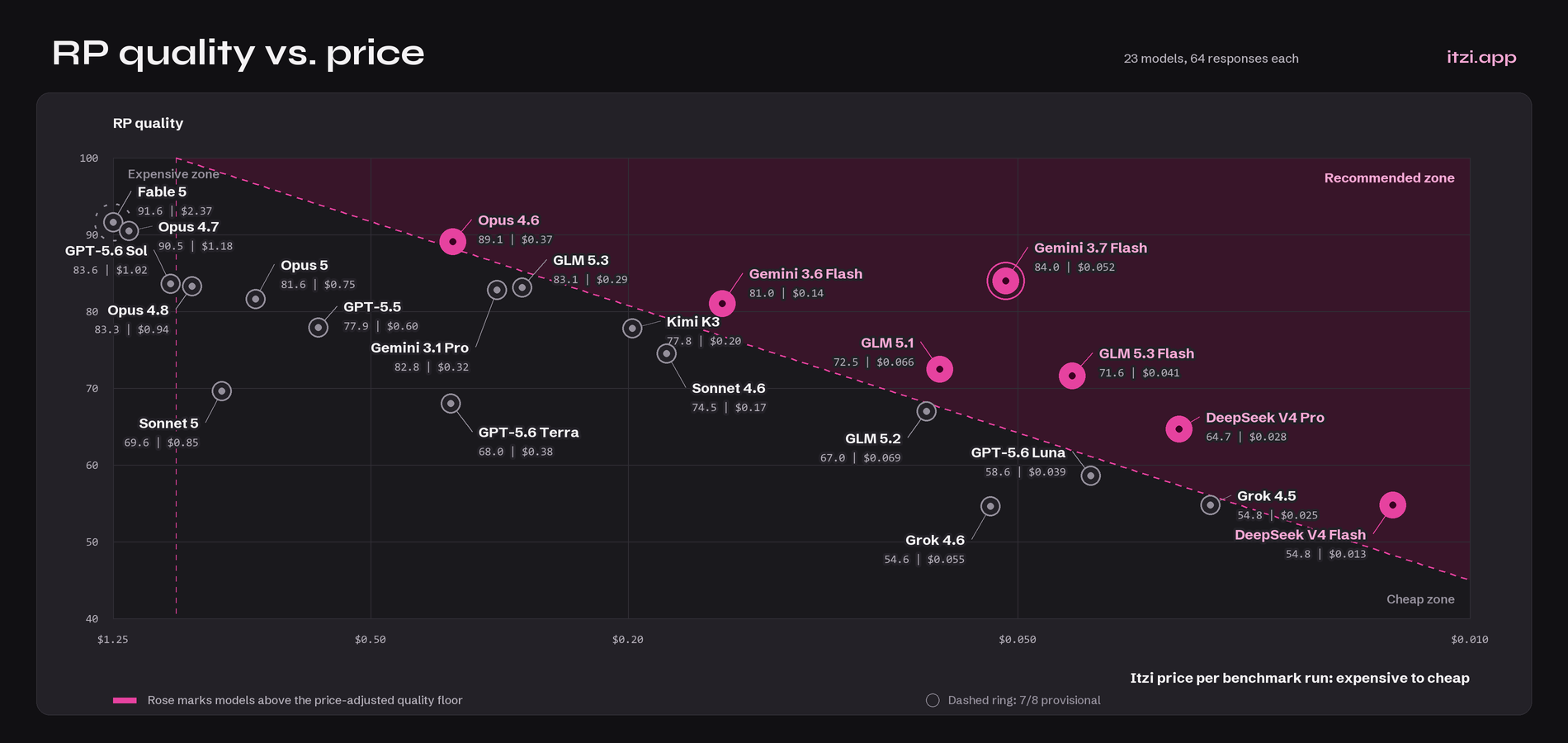Click the $0.050 x-axis tick label

pyautogui.click(x=1017, y=639)
